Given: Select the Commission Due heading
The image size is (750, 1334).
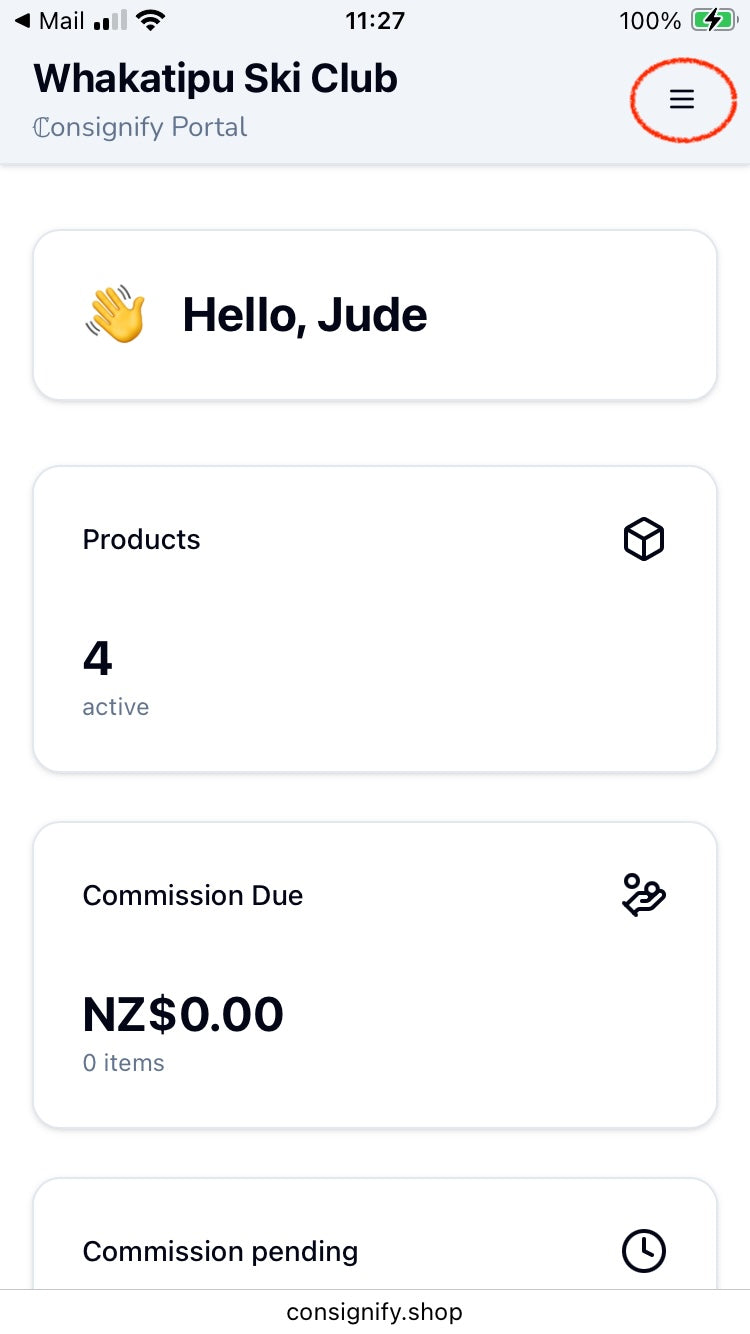Looking at the screenshot, I should coord(193,895).
